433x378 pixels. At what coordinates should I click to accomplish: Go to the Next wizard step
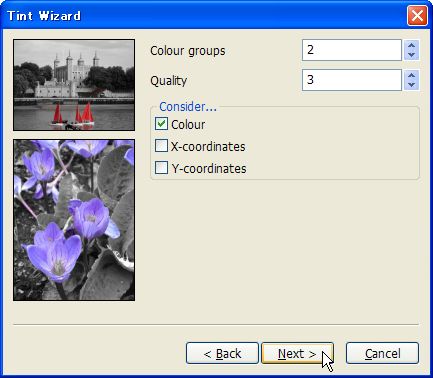point(297,353)
